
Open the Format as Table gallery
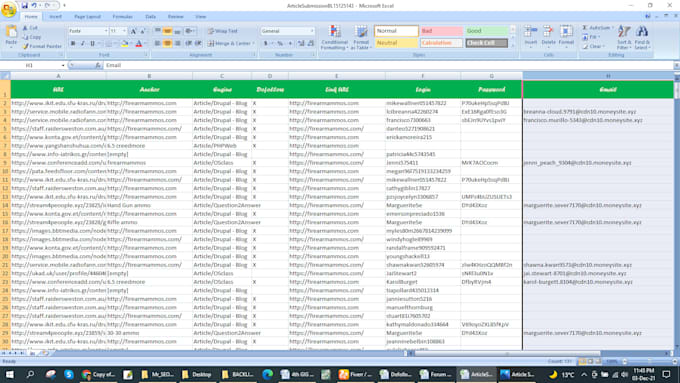click(x=361, y=37)
